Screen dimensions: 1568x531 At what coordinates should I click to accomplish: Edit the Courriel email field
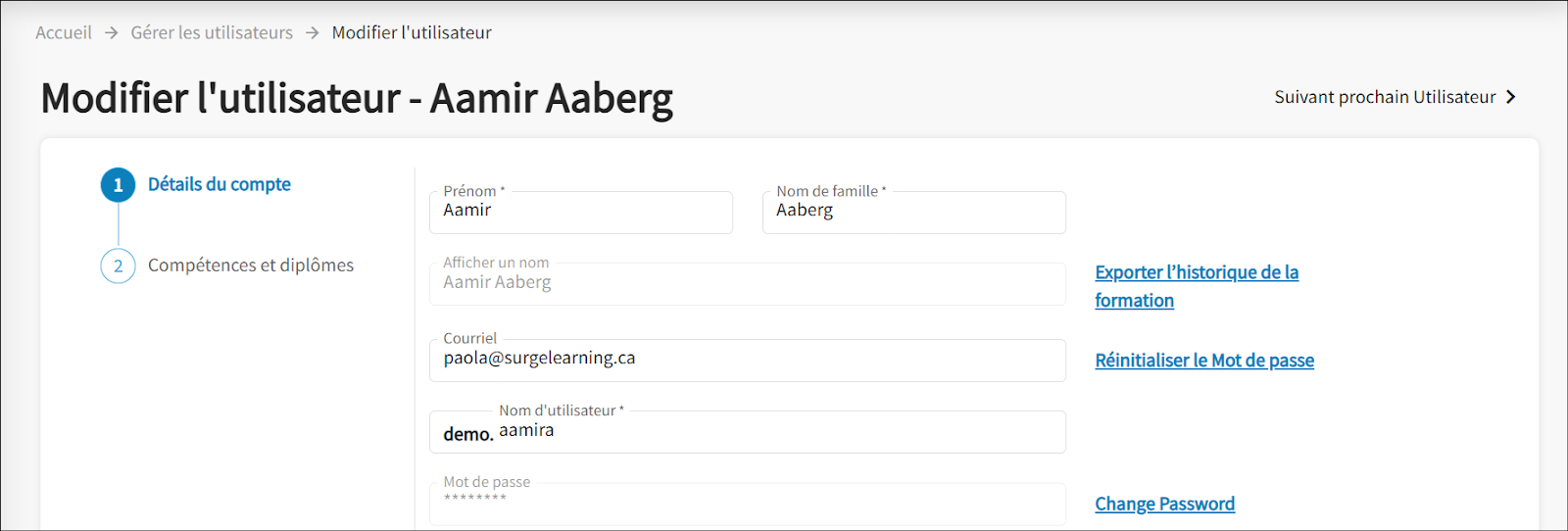click(x=747, y=360)
